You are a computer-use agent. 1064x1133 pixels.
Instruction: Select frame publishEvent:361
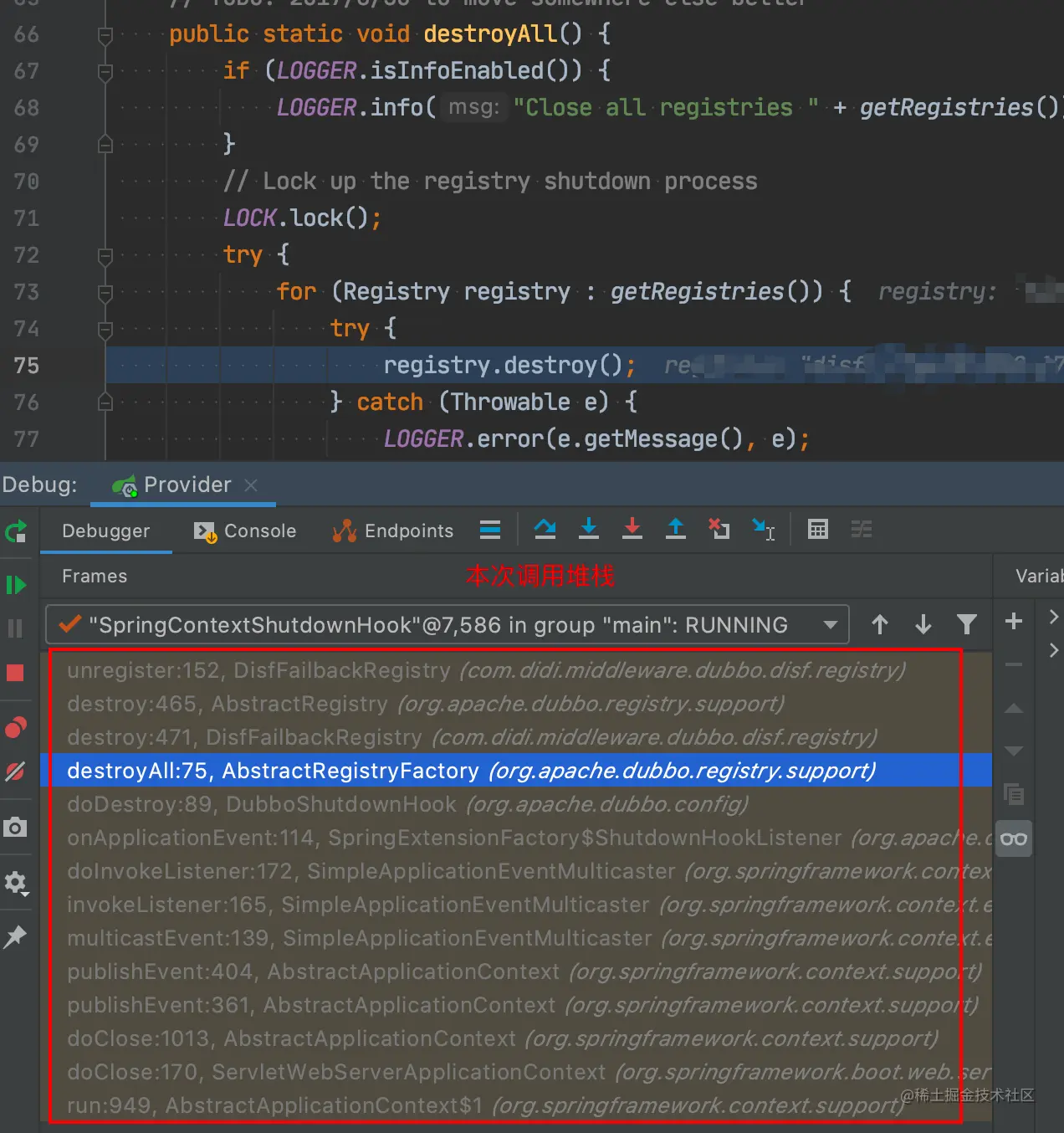[x=516, y=1005]
